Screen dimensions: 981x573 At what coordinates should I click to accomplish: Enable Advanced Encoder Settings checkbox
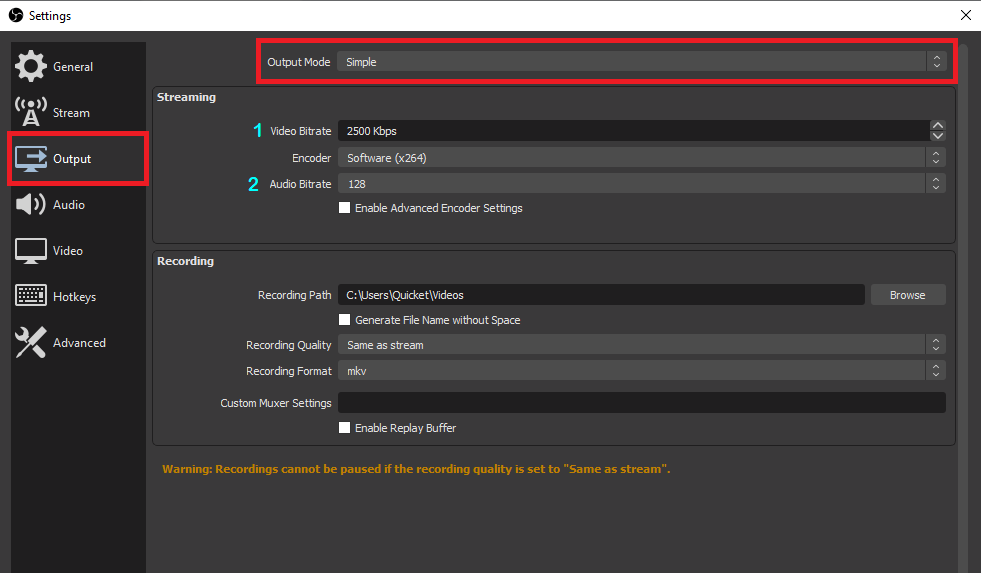[x=344, y=208]
